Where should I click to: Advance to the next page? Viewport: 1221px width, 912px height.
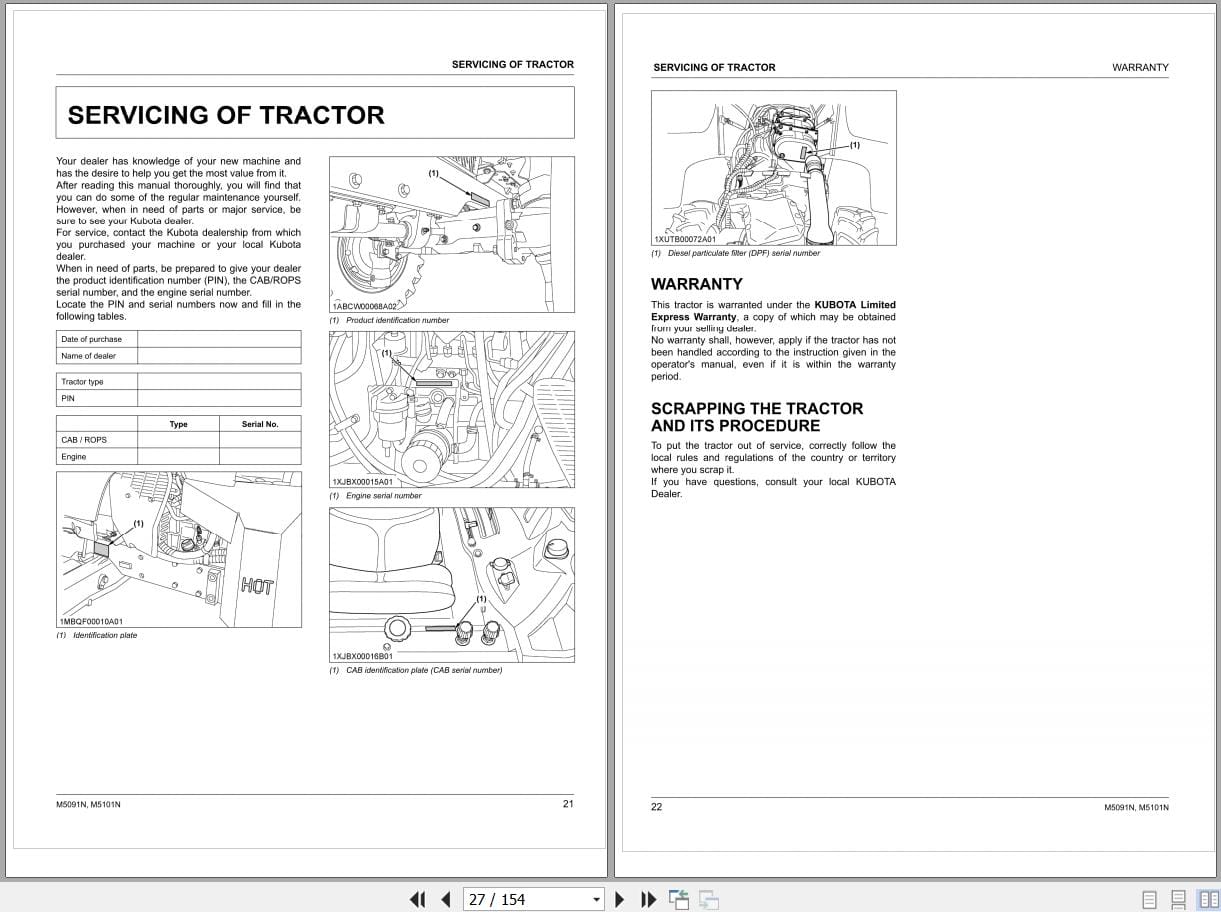coord(618,899)
